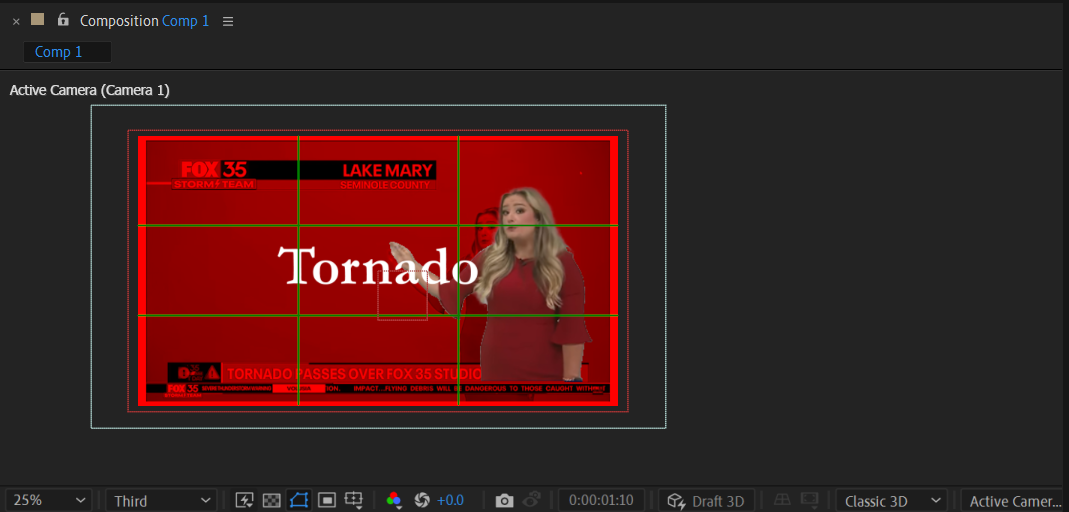1069x512 pixels.
Task: Toggle the panel lock icon
Action: point(63,20)
